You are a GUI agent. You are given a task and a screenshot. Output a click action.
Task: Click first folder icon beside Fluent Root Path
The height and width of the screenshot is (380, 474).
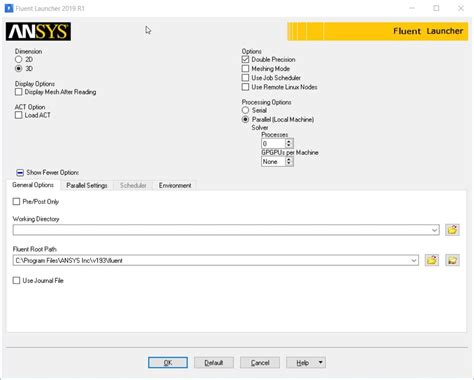click(432, 260)
